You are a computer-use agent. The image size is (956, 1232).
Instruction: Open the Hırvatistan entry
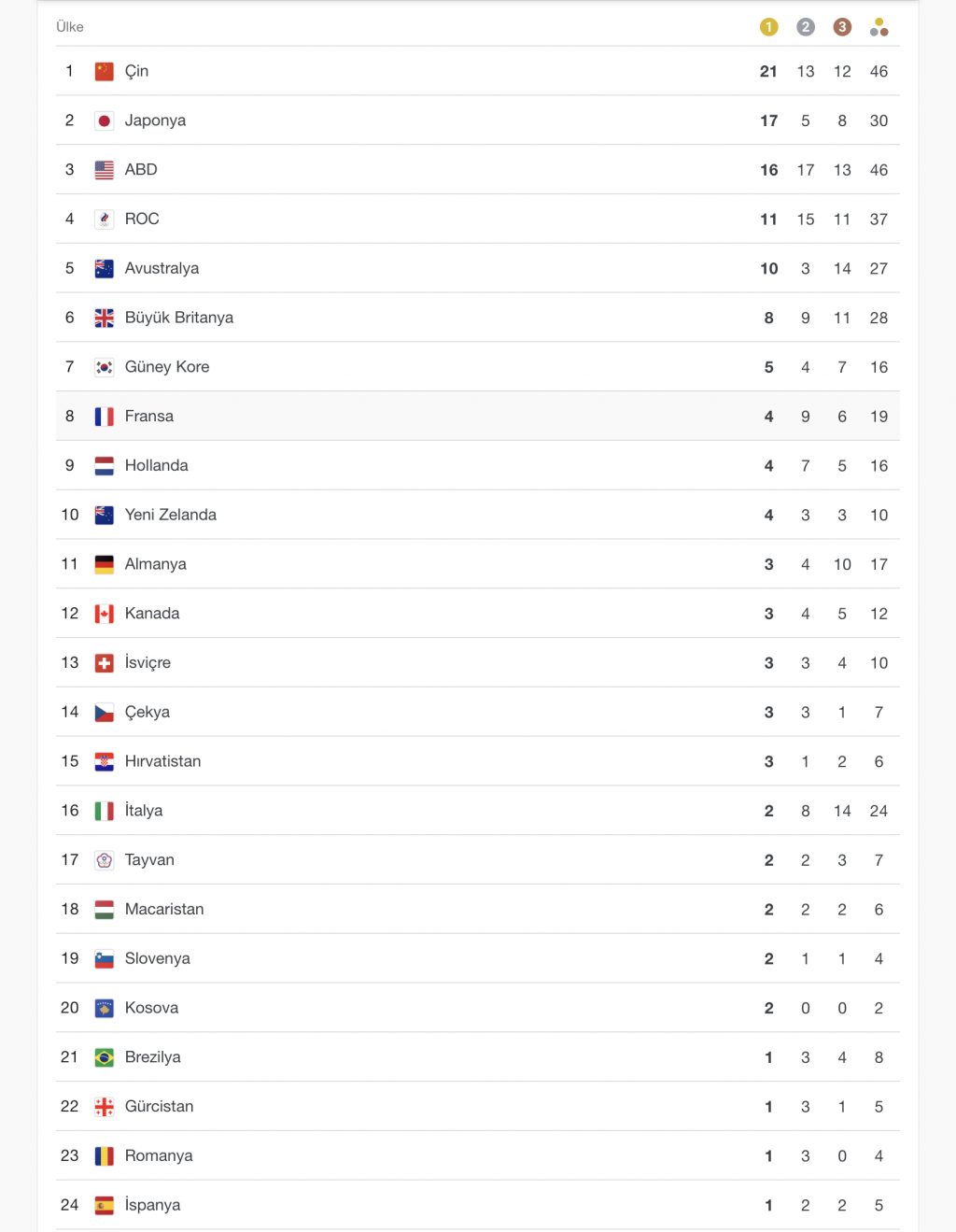pyautogui.click(x=478, y=761)
